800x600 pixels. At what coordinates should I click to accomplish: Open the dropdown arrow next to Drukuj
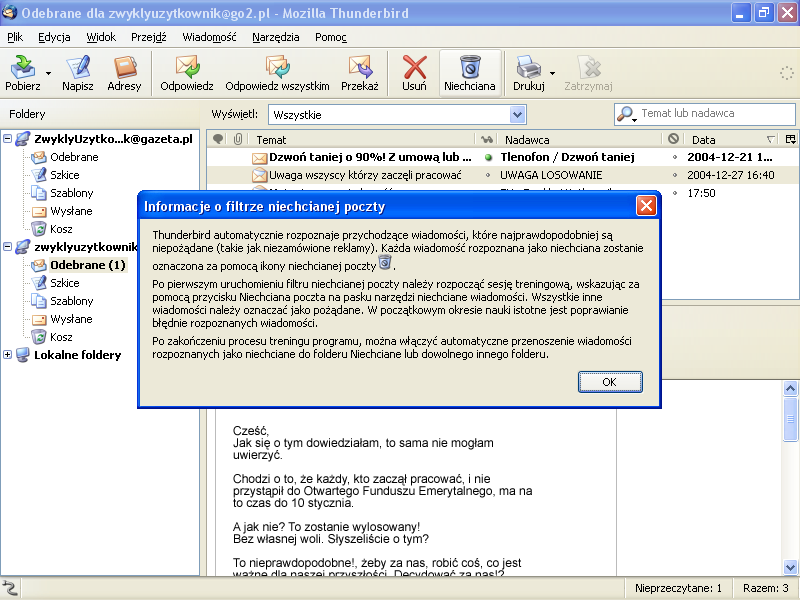tap(552, 73)
